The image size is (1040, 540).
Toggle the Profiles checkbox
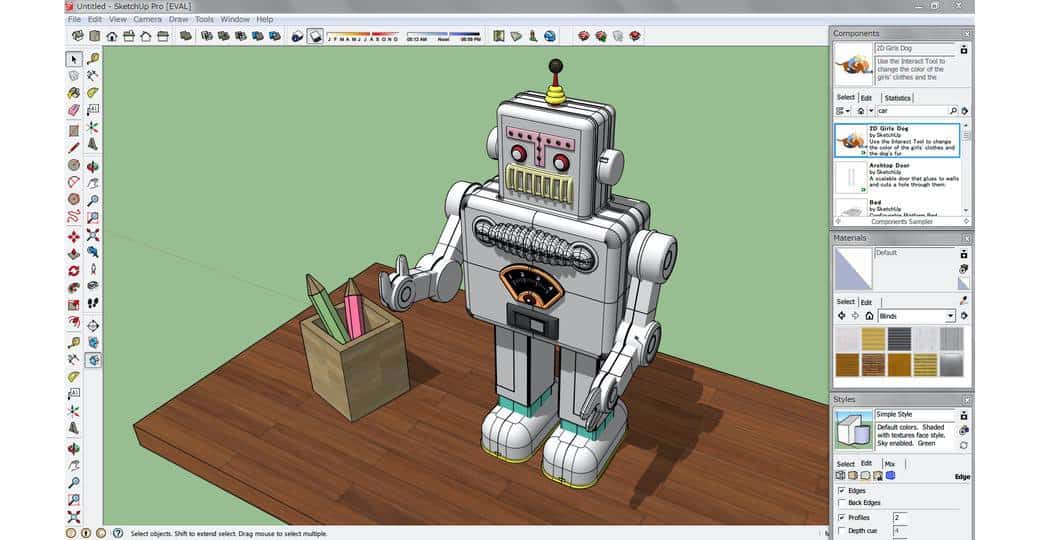click(842, 517)
